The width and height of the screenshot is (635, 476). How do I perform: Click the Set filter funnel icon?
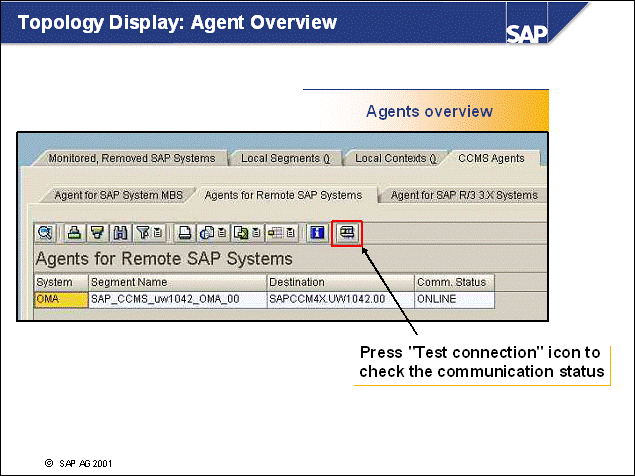146,233
